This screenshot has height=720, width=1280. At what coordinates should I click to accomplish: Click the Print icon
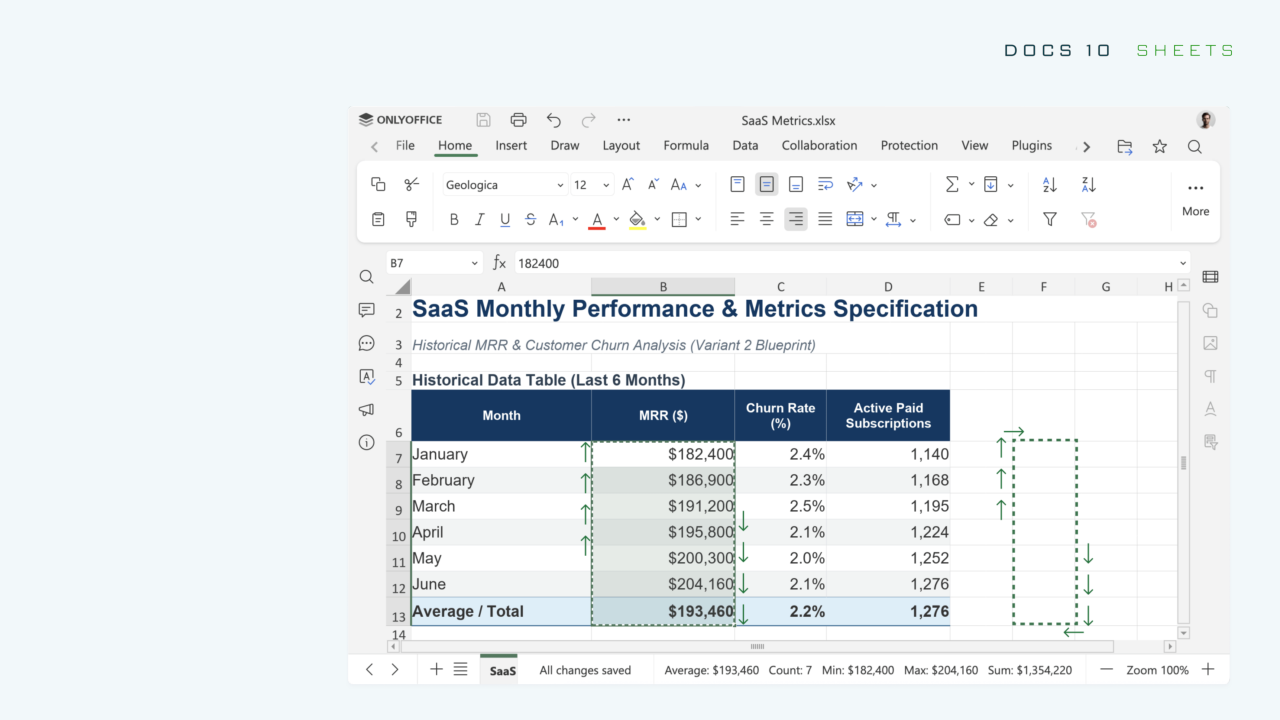tap(518, 120)
